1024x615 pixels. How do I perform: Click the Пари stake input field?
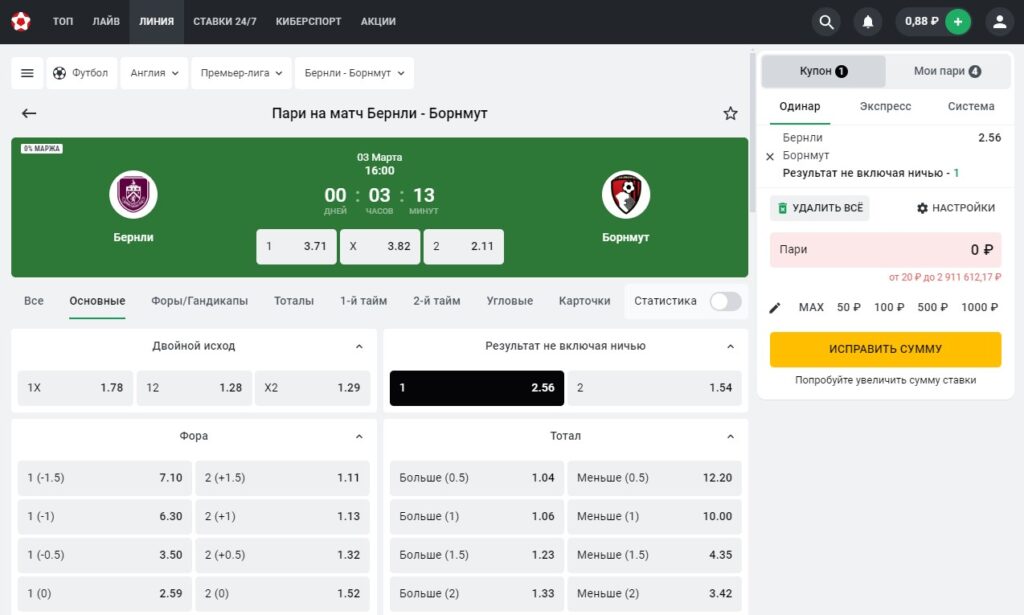point(885,249)
